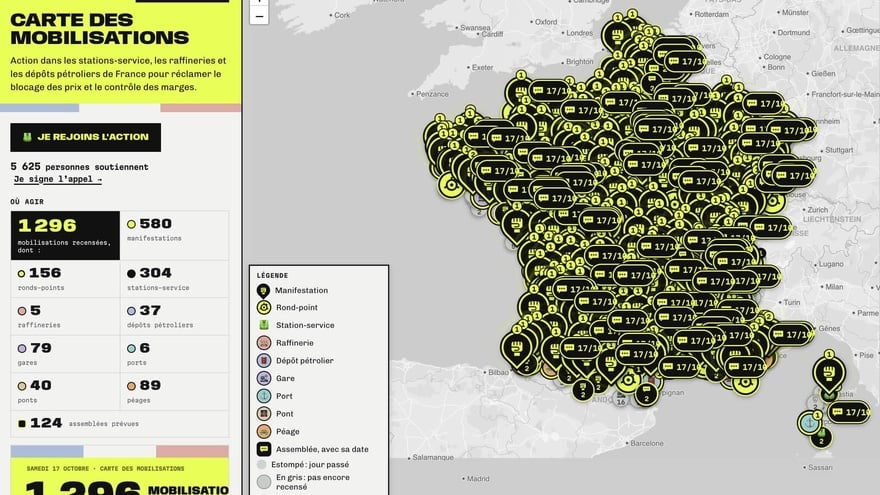Open the grey cluster marker labeled 16
The width and height of the screenshot is (880, 495).
[x=621, y=400]
